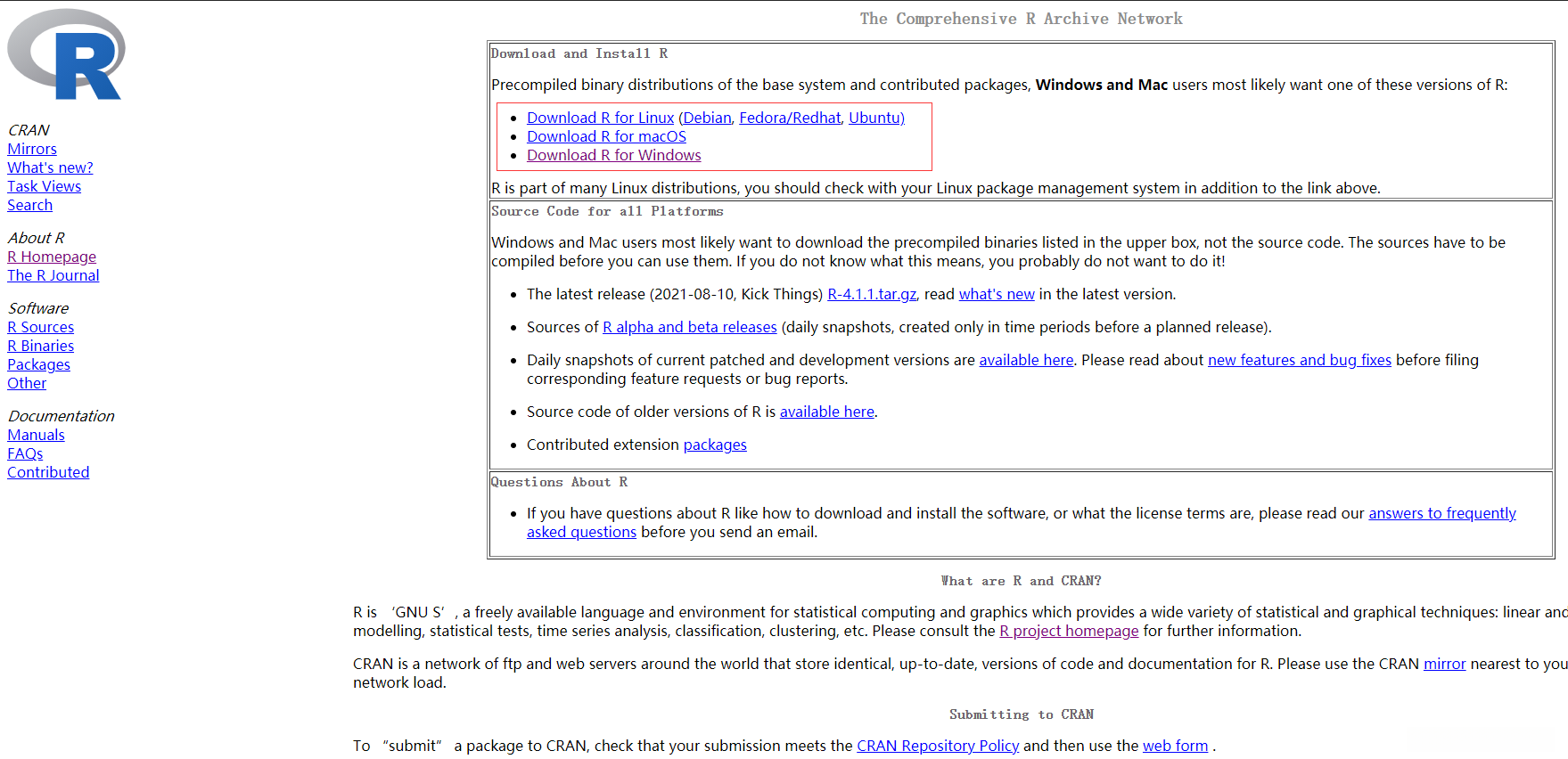
Task: Browse R Binaries link
Action: click(x=40, y=346)
